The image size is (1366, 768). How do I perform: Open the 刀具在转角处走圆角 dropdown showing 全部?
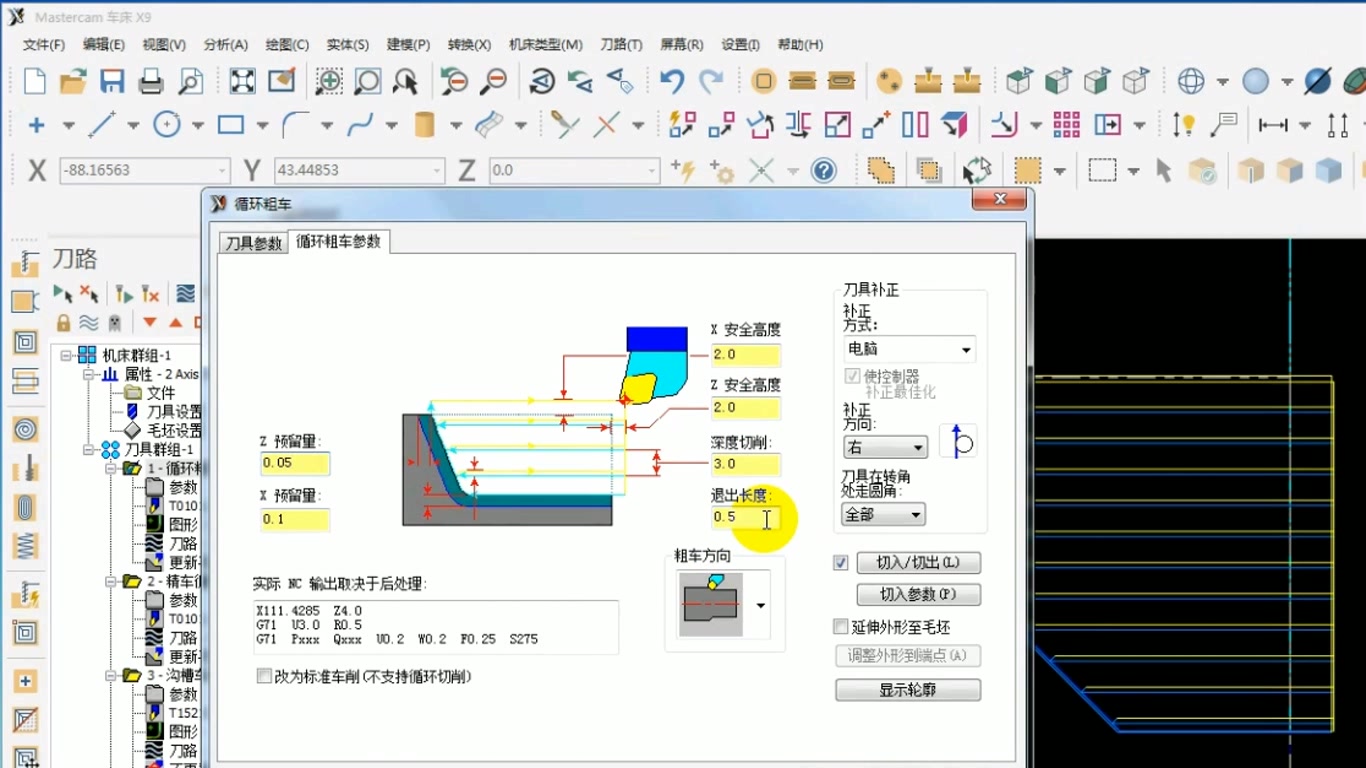click(x=884, y=514)
